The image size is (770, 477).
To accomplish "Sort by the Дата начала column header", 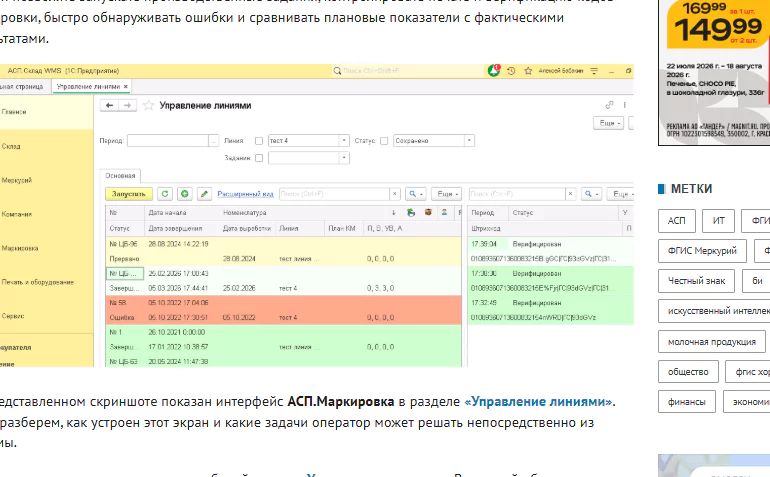I will (x=167, y=213).
